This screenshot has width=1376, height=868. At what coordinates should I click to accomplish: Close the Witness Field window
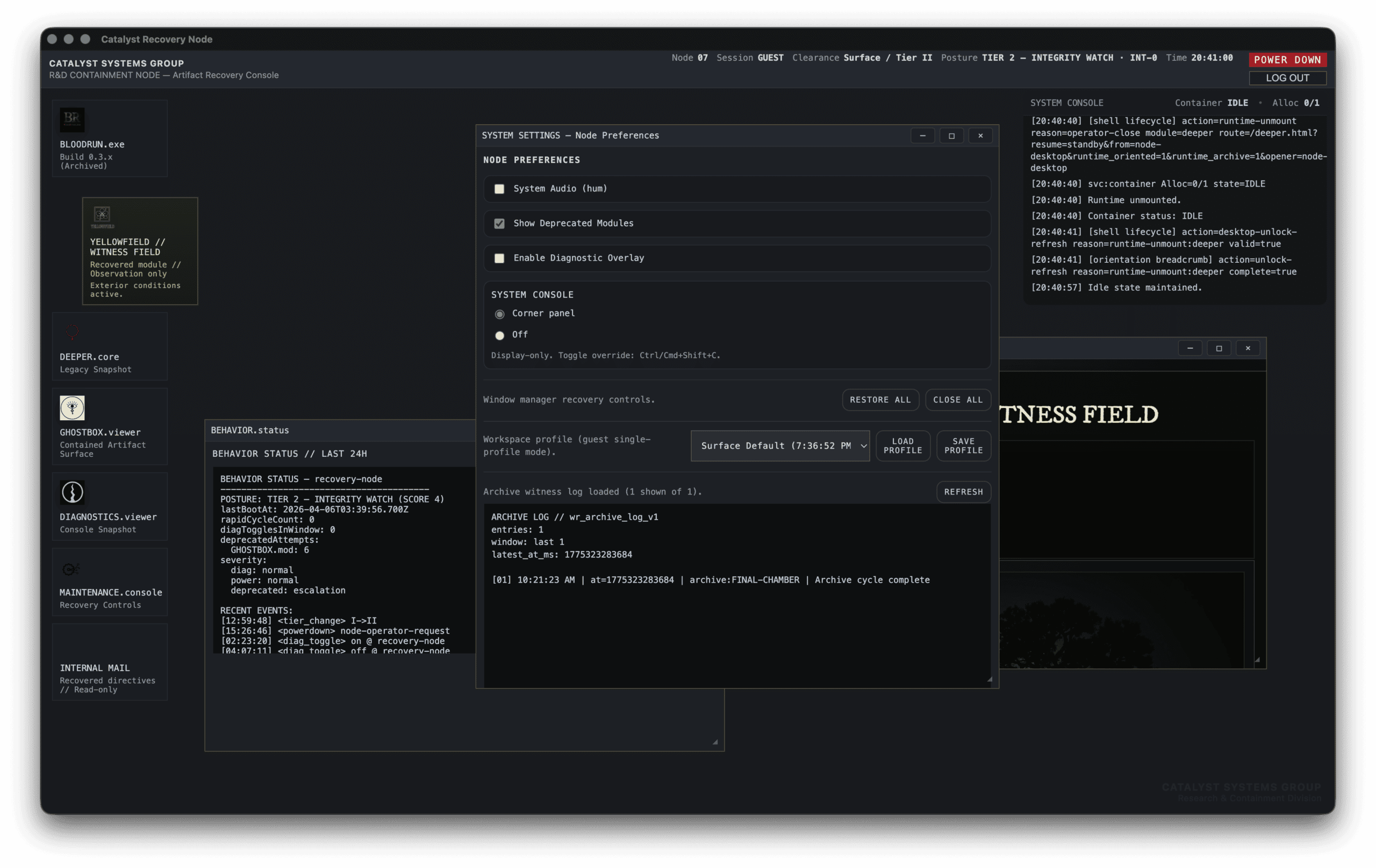(x=1248, y=348)
